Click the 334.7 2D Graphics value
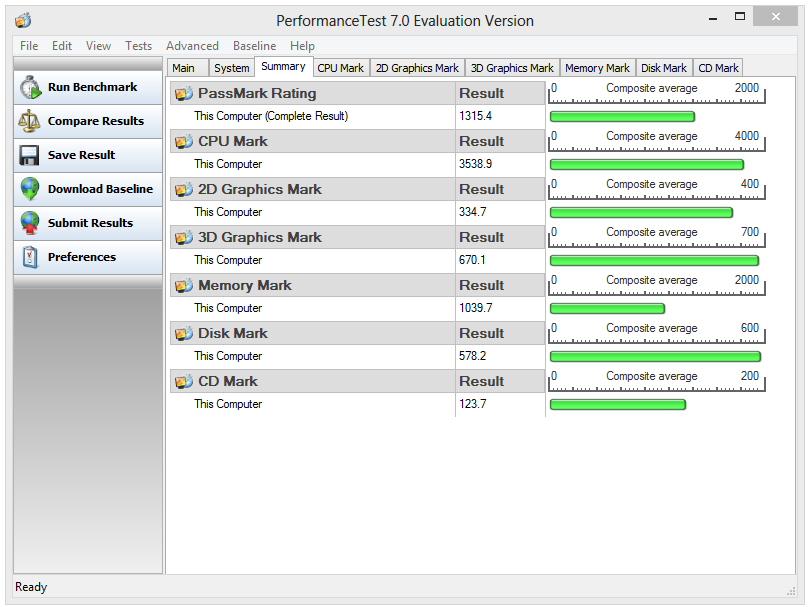 click(x=473, y=212)
